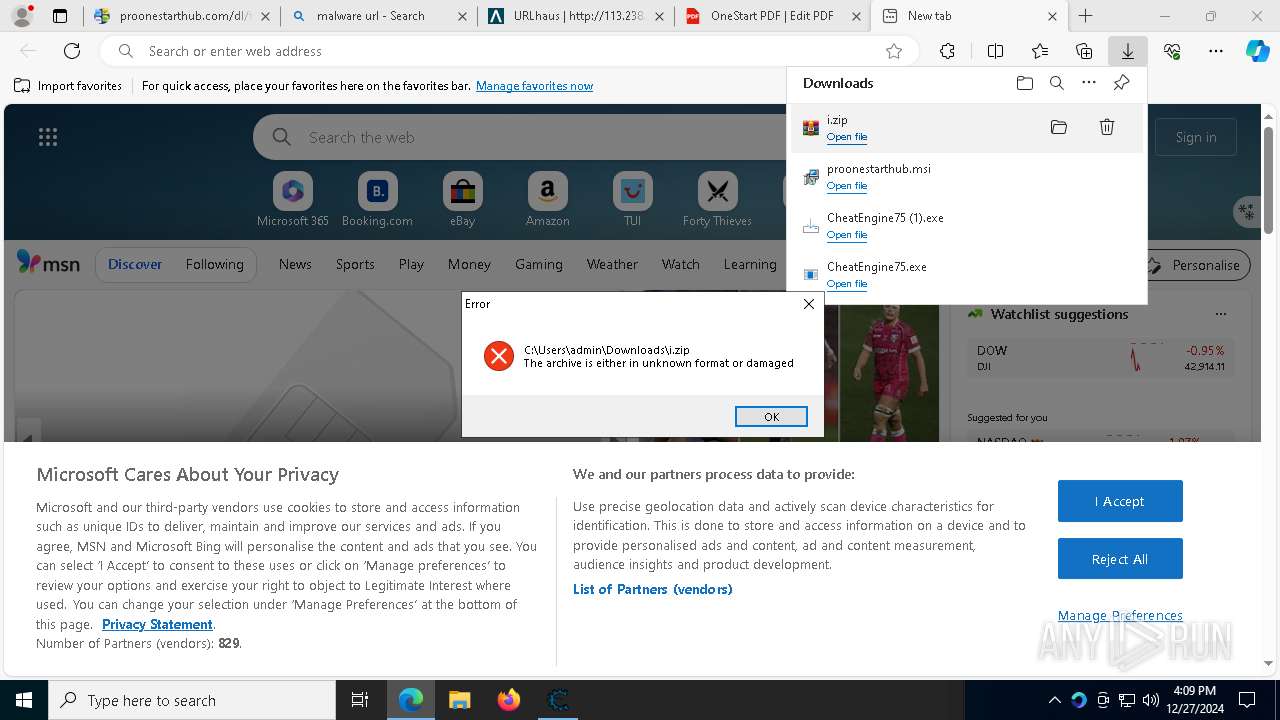Select the Following tab on MSN
Screen dimensions: 1280x720
pos(214,264)
